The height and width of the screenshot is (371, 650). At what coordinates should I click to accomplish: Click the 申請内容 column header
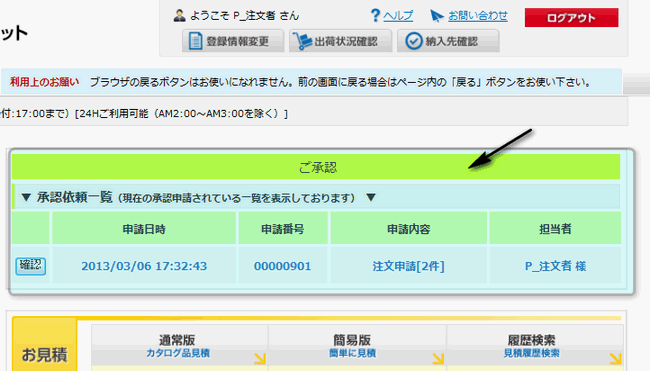[408, 229]
